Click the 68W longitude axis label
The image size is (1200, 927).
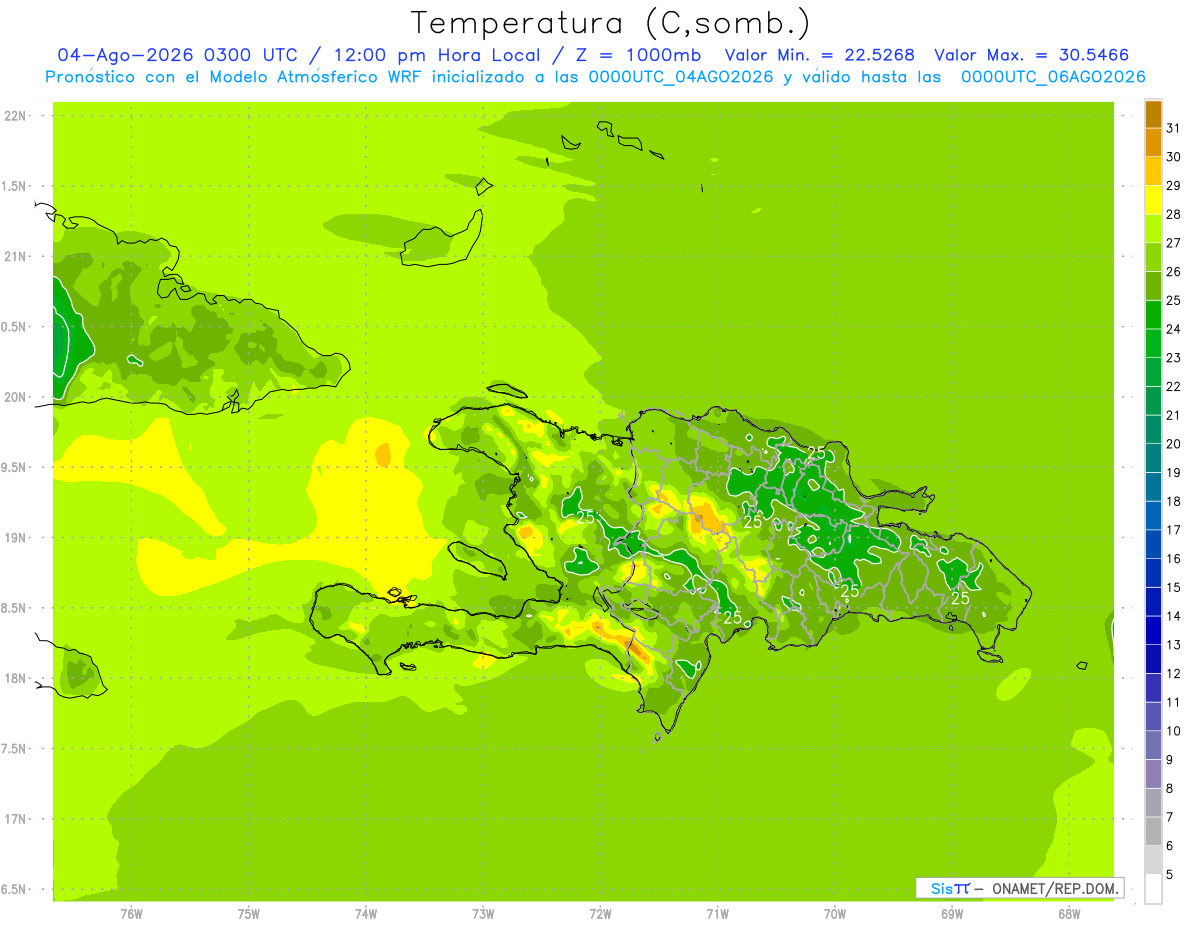click(x=1069, y=914)
